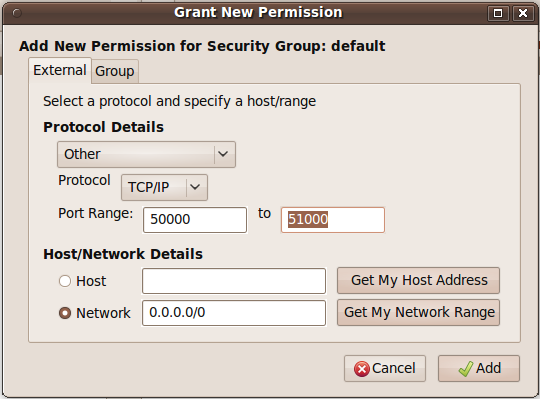
Task: Select the External tab
Action: tap(60, 70)
